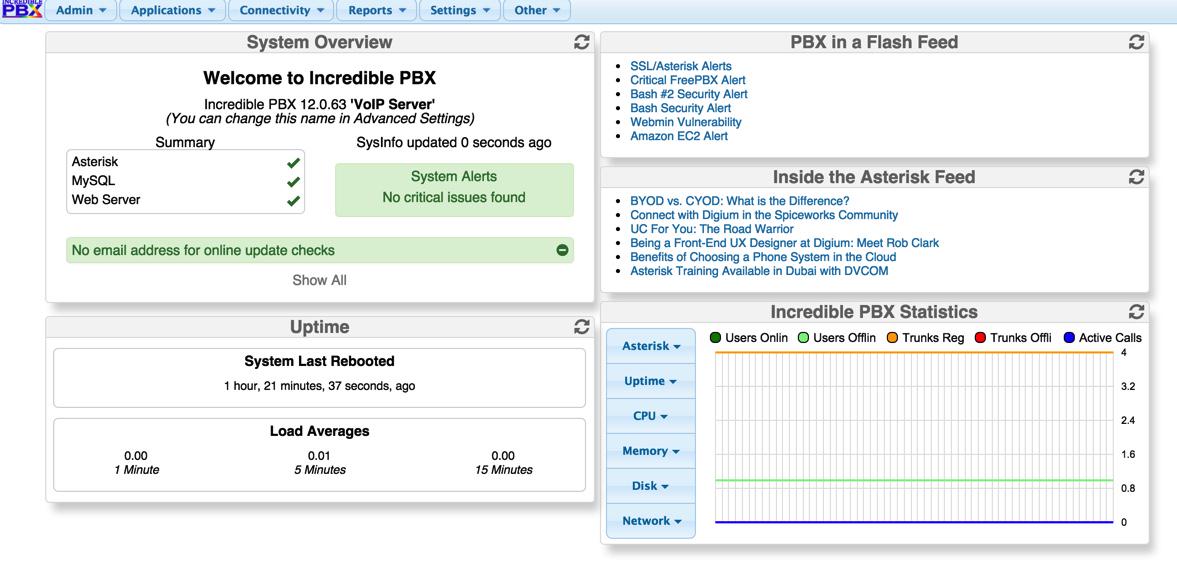Open BYOD vs. CYOD article link

(740, 201)
